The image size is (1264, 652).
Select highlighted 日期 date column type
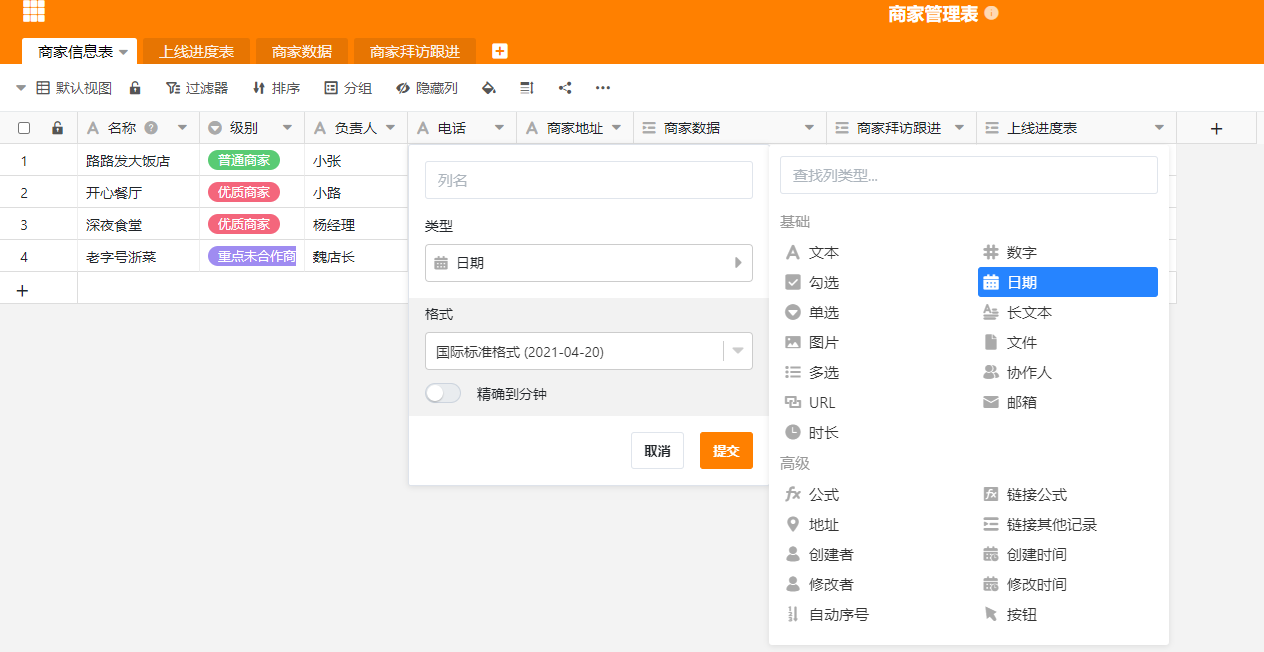[x=1068, y=283]
